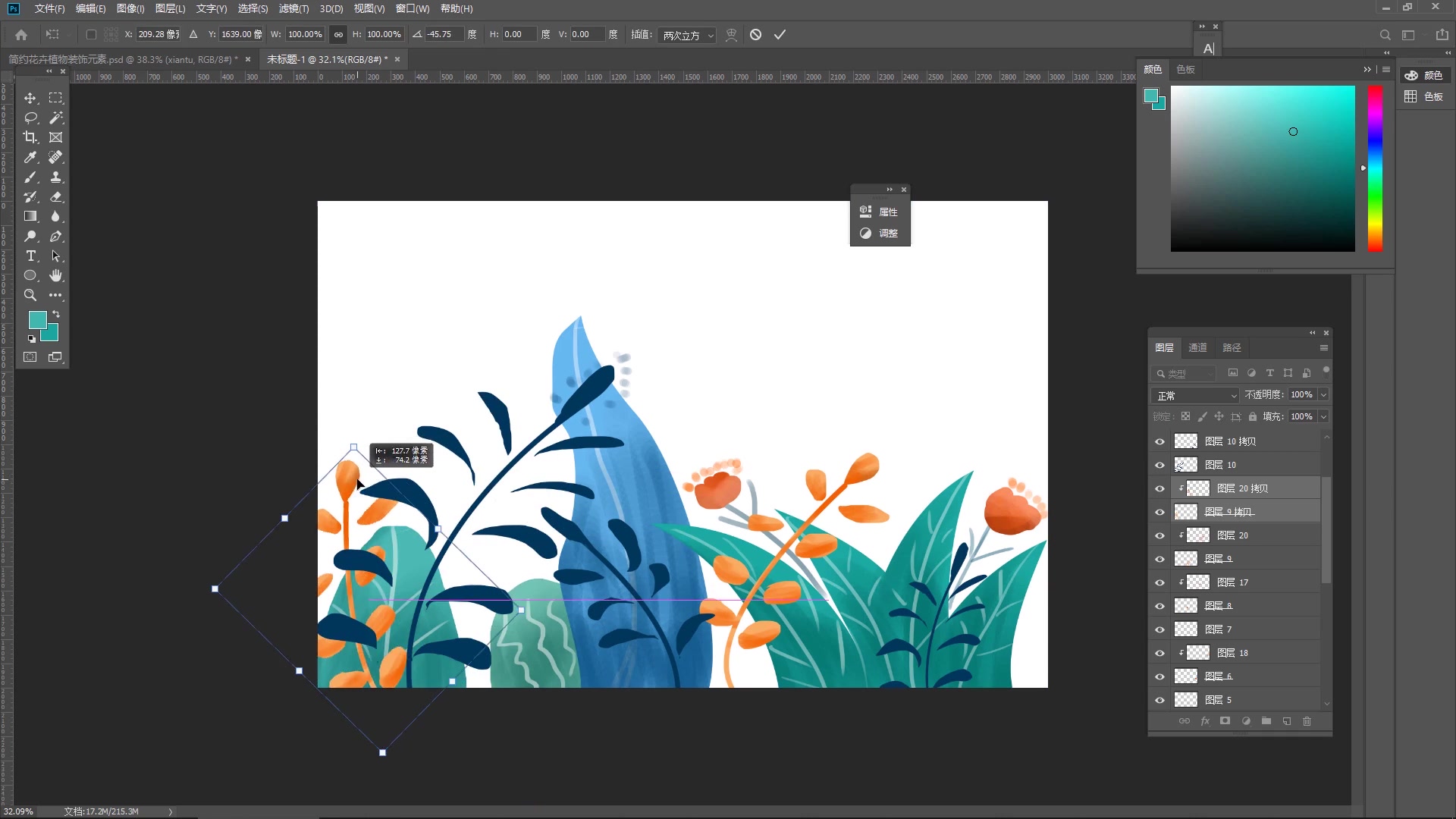Viewport: 1456px width, 819px height.
Task: Select the Hand tool
Action: pos(55,275)
